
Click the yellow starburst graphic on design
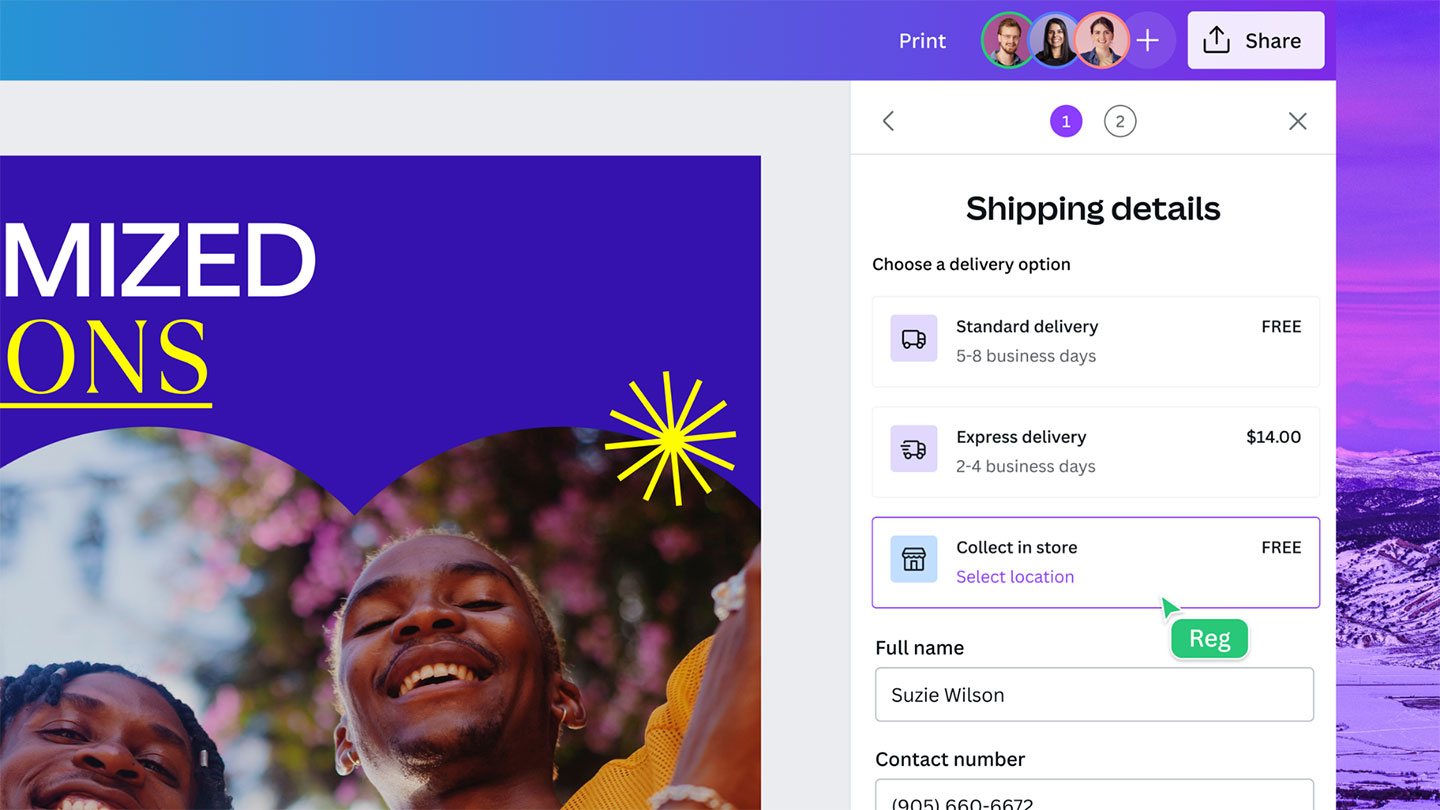pos(671,438)
